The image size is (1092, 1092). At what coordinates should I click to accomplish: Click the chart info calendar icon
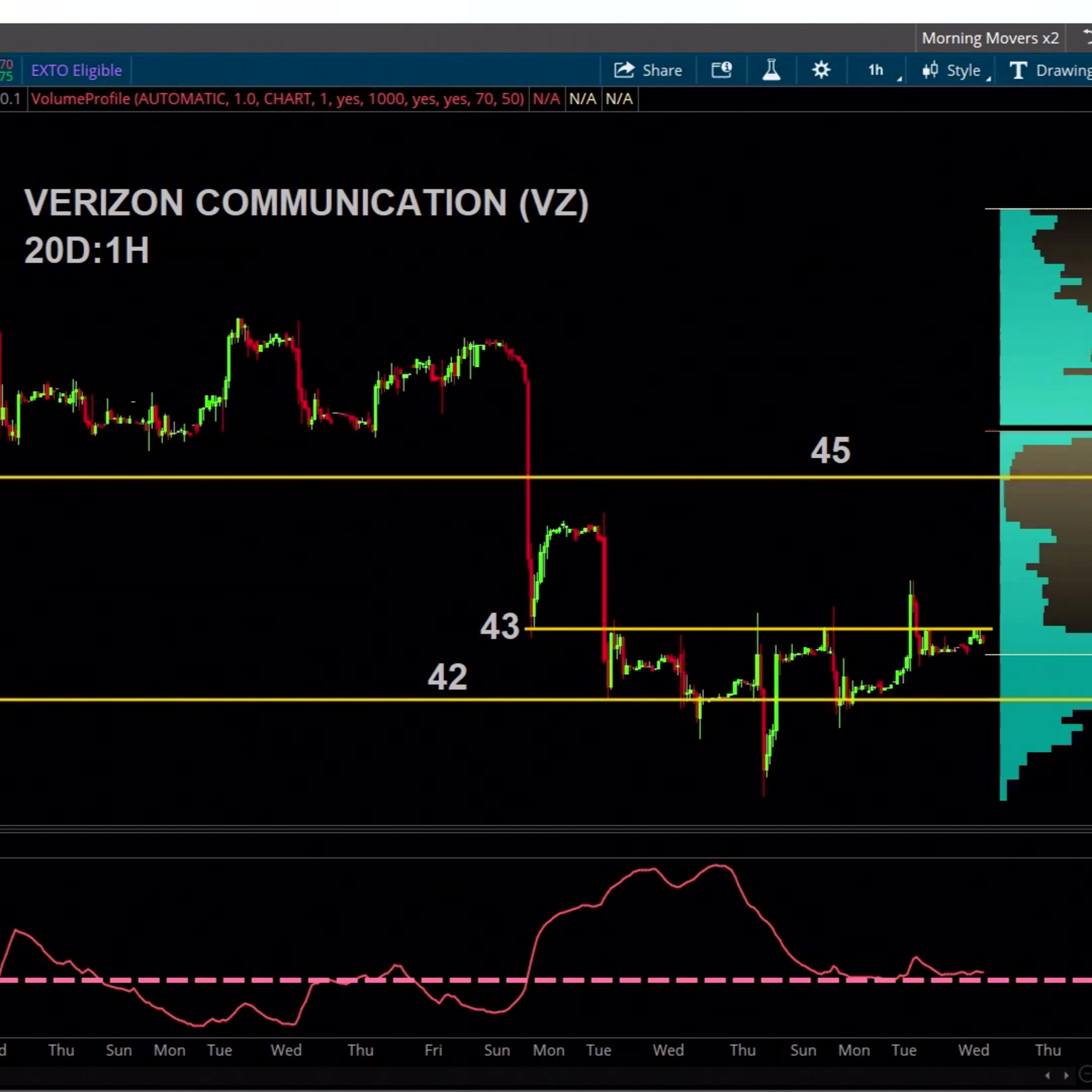[x=721, y=71]
